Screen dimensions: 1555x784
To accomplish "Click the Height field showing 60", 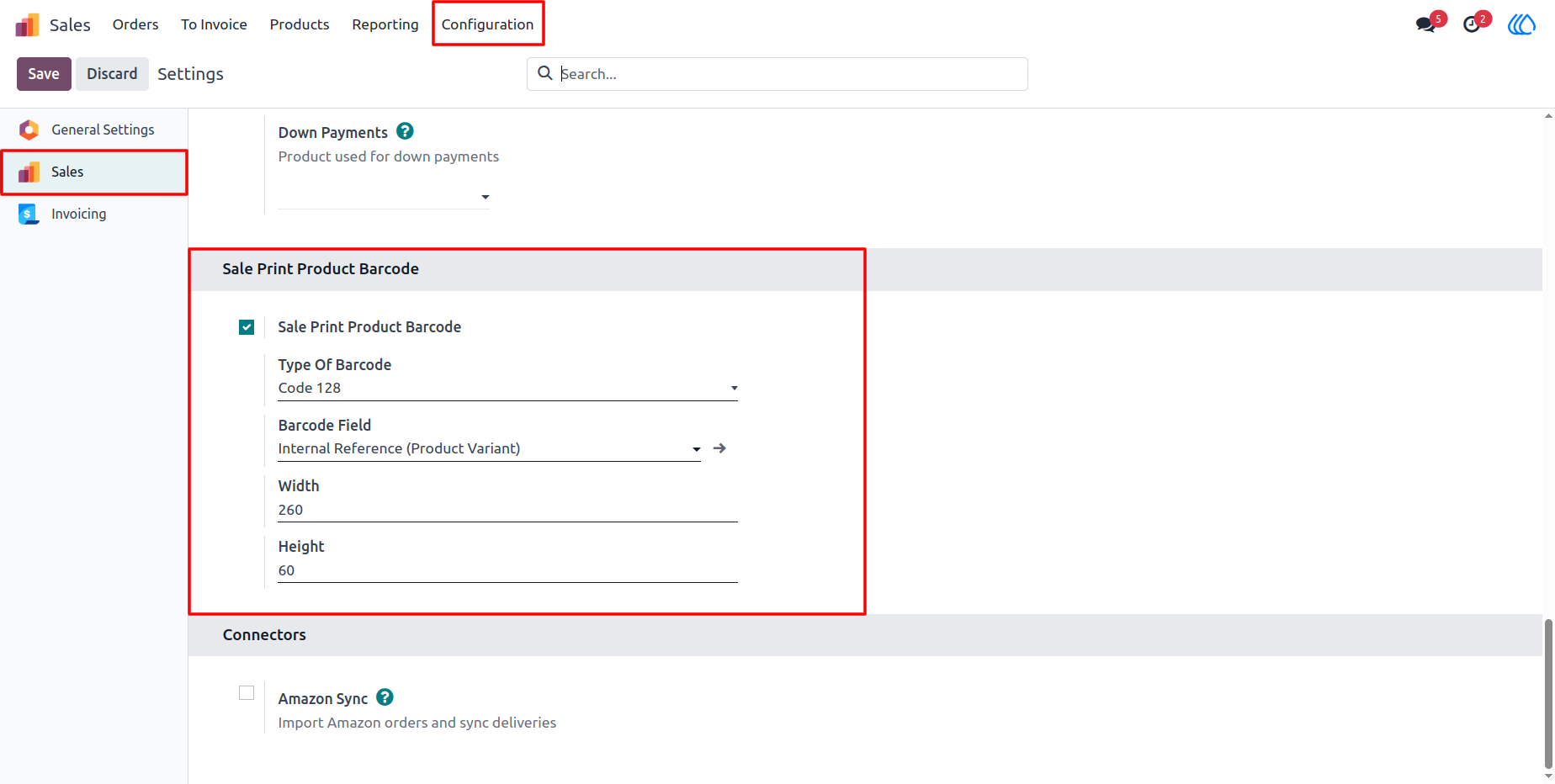I will 507,570.
